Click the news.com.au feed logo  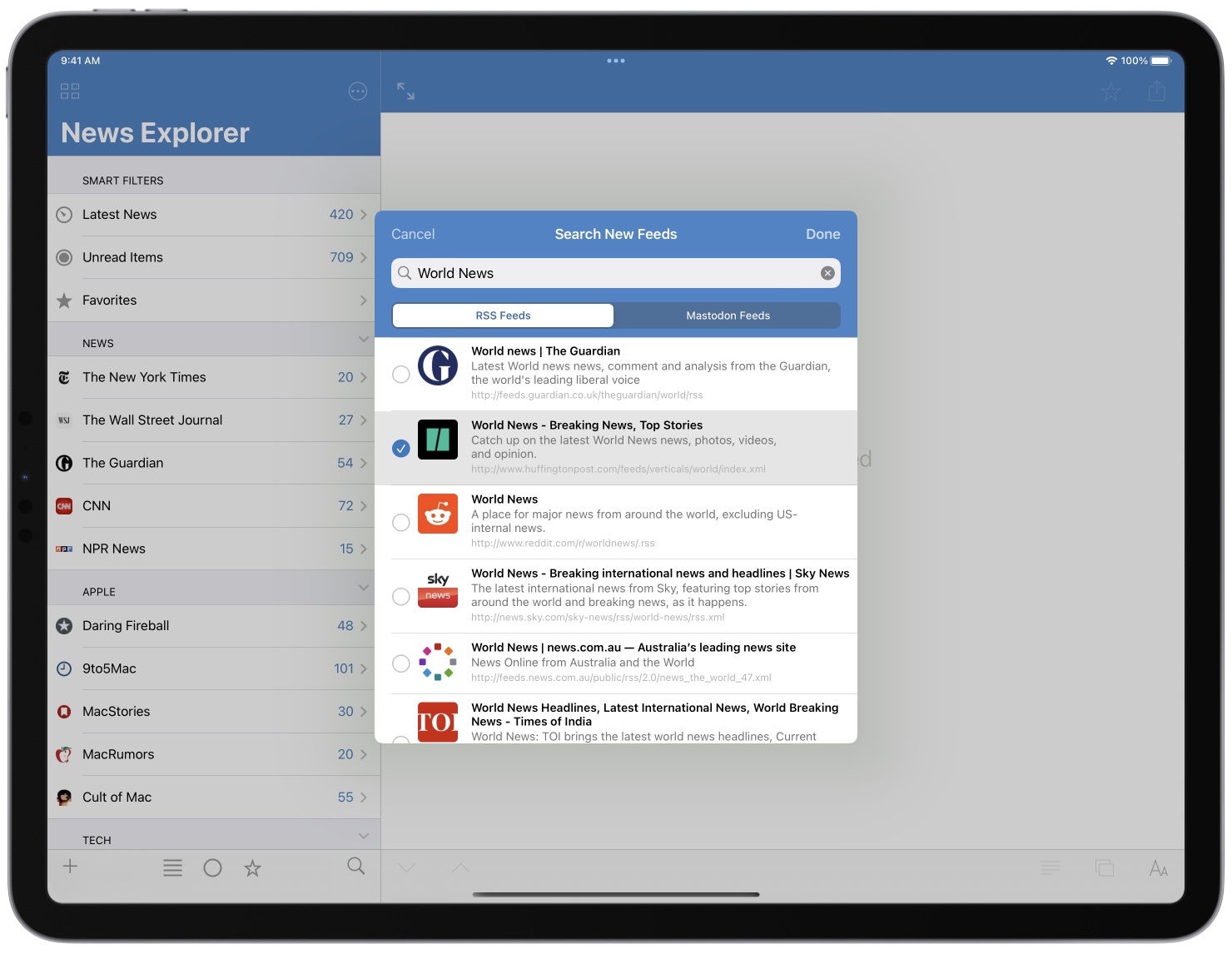pos(438,662)
